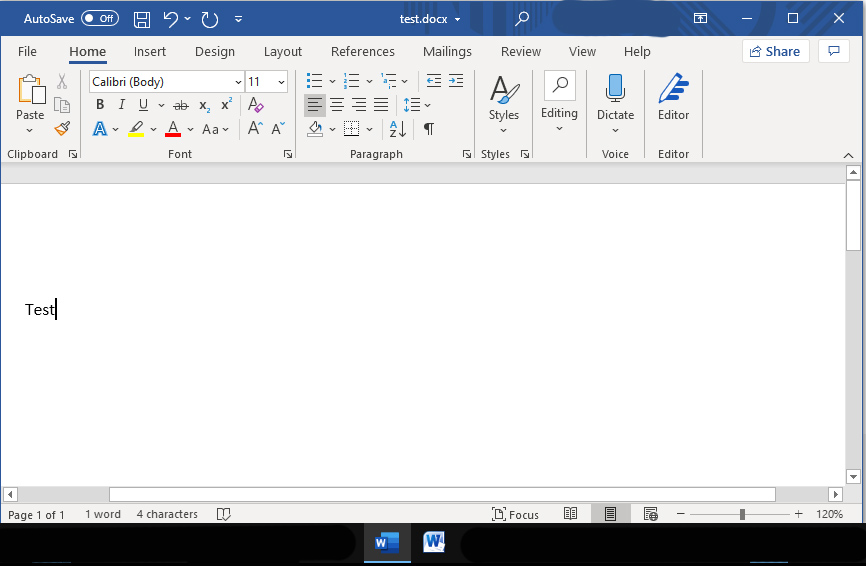Click the Save icon in title bar

[142, 19]
